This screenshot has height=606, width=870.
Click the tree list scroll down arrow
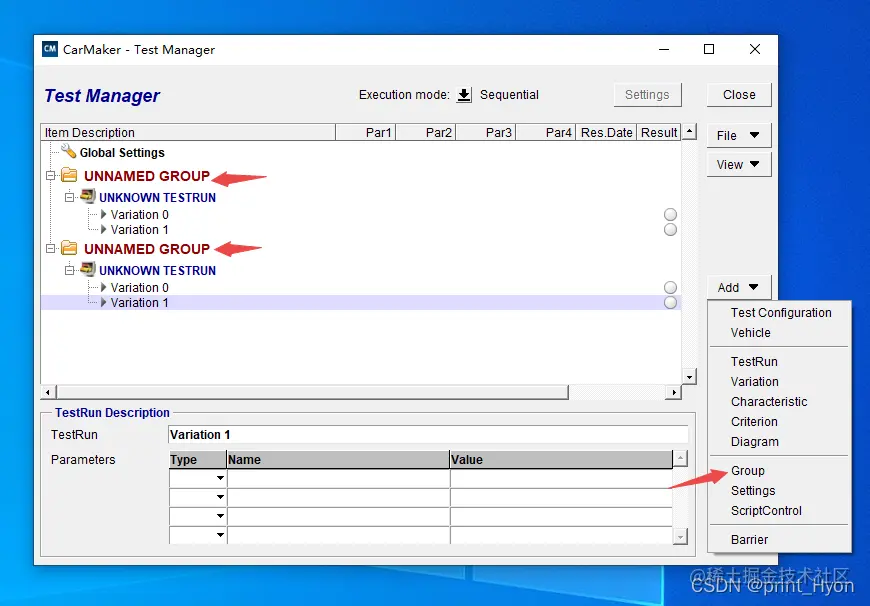[x=689, y=377]
